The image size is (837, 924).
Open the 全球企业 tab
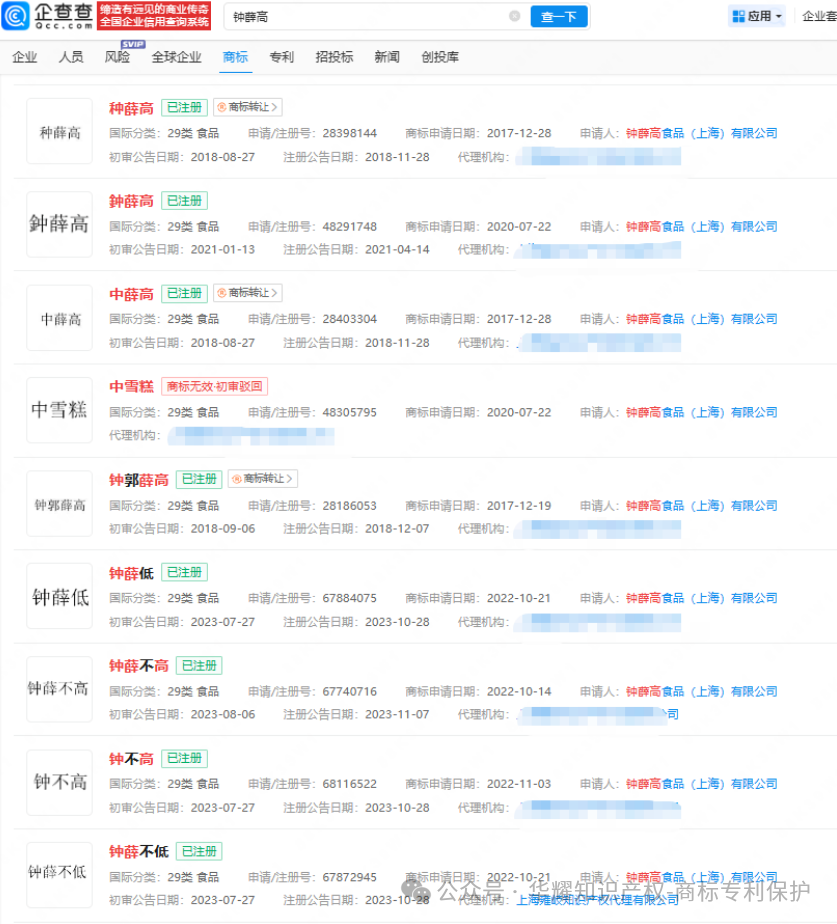(176, 57)
